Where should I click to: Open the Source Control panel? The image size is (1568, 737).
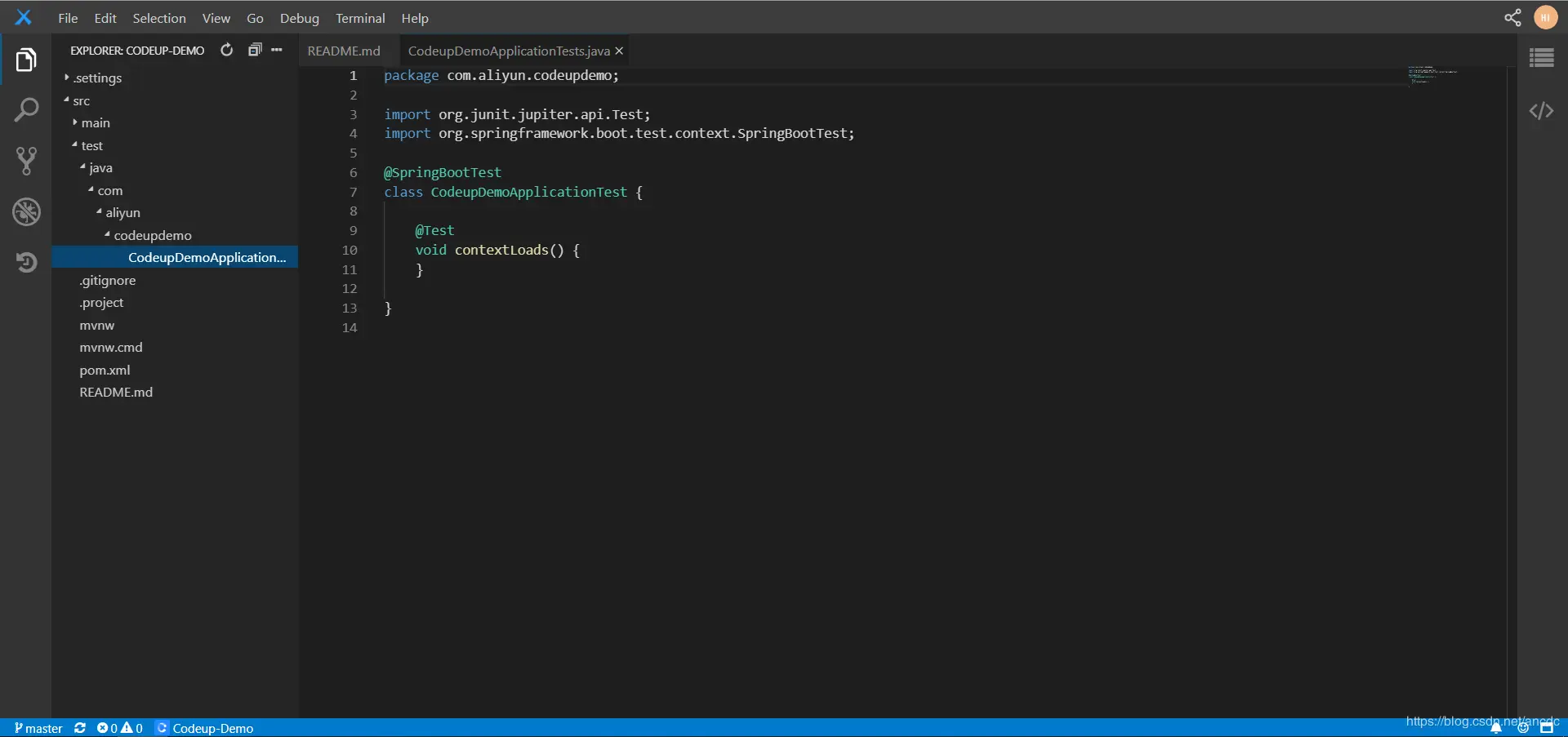coord(27,160)
